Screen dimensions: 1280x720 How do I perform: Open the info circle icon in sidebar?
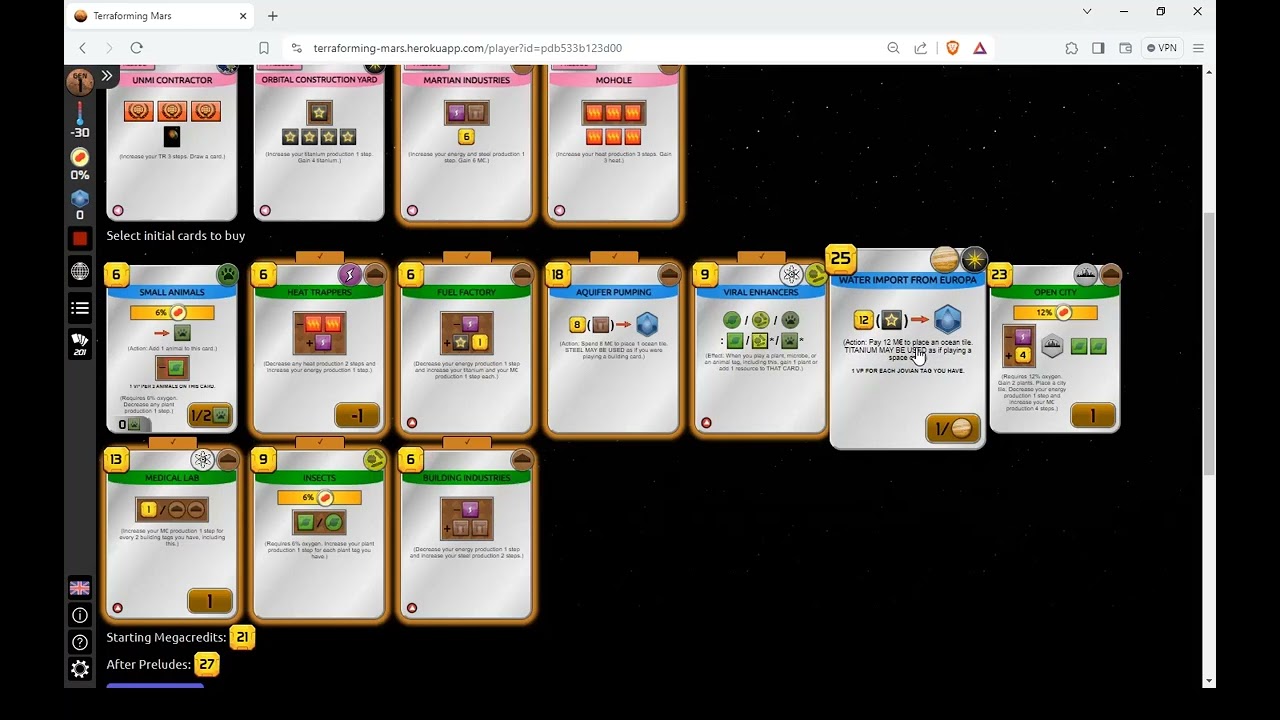pyautogui.click(x=80, y=615)
